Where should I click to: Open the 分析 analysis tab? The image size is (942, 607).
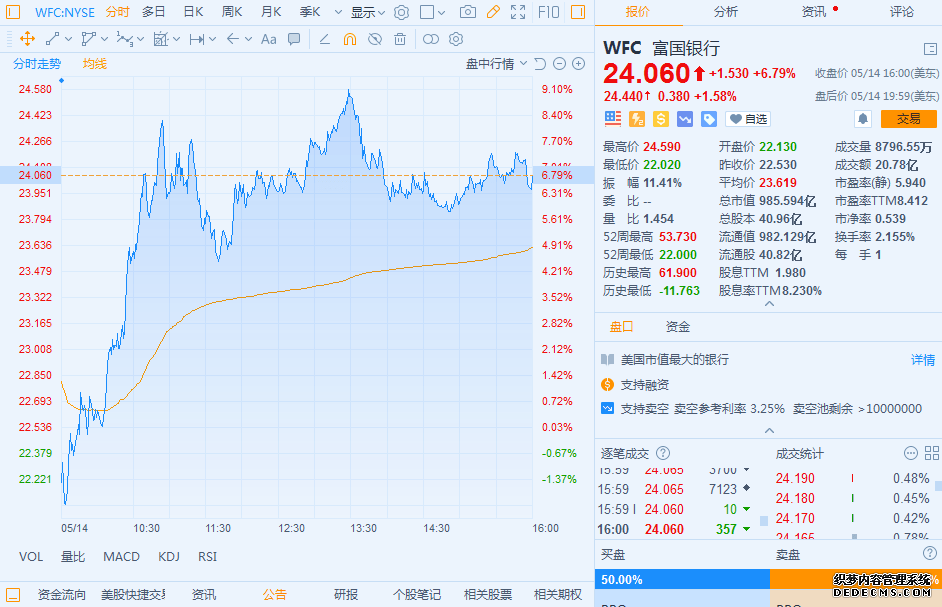tap(726, 11)
